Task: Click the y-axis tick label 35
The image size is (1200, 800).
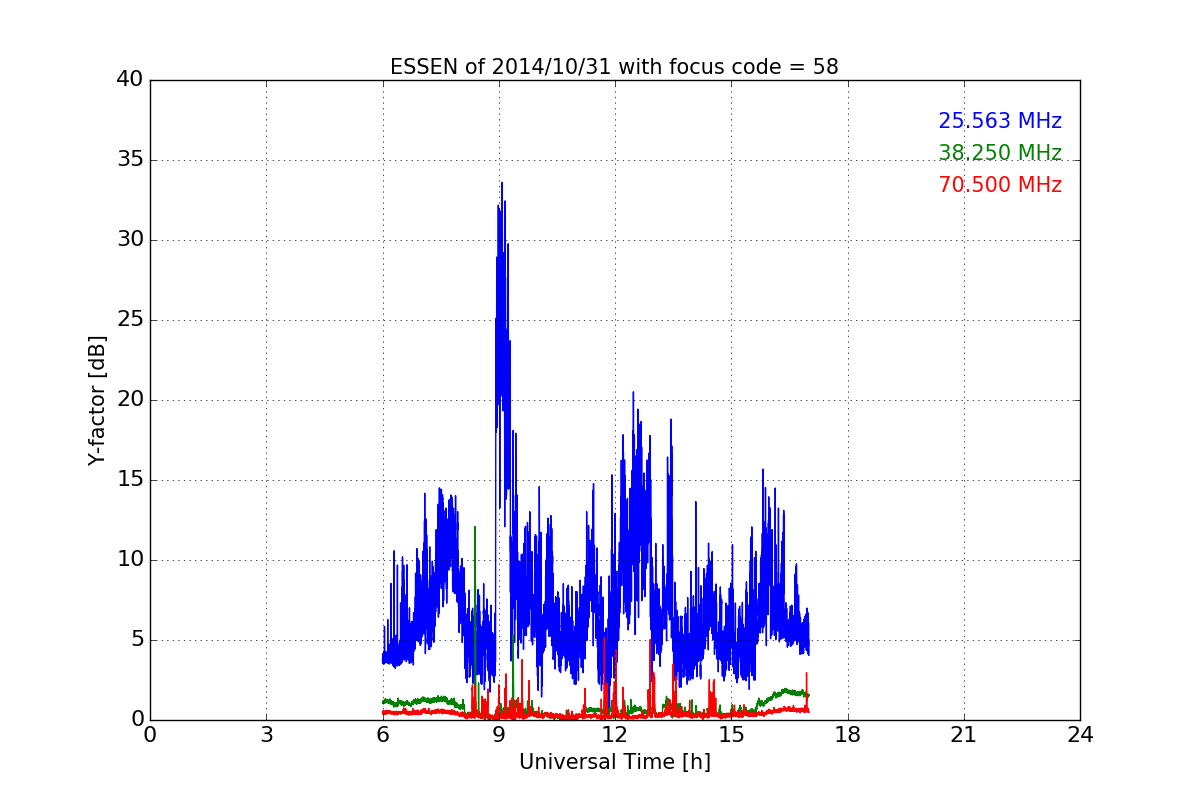Action: pyautogui.click(x=129, y=160)
